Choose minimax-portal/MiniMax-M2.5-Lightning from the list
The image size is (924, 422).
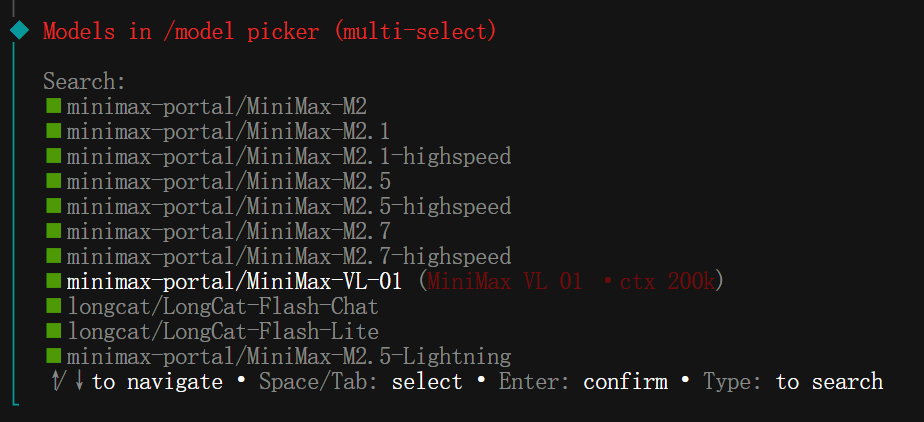click(x=289, y=356)
